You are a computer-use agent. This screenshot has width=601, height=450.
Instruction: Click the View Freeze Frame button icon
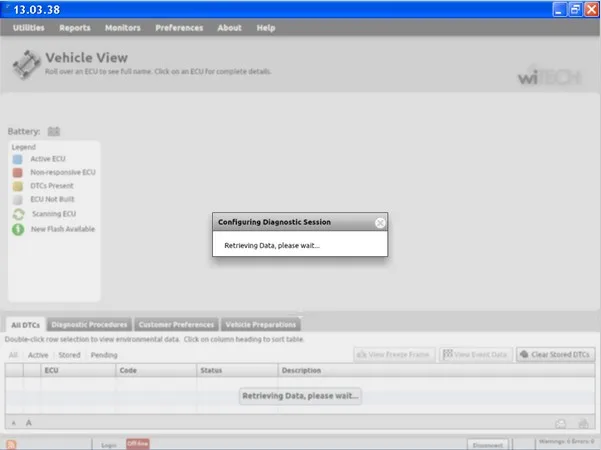tap(361, 355)
